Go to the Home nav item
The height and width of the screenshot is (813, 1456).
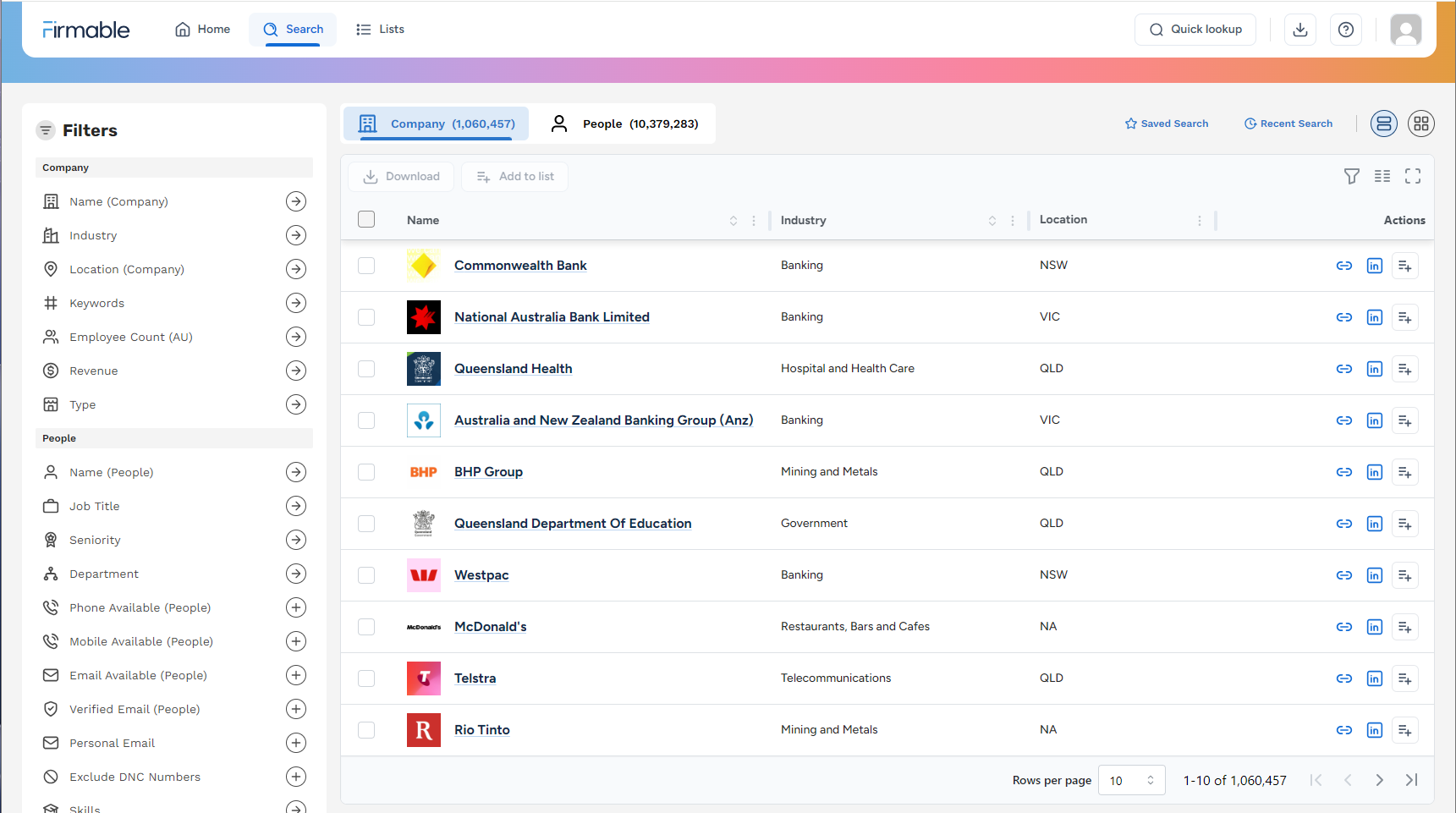pos(203,30)
